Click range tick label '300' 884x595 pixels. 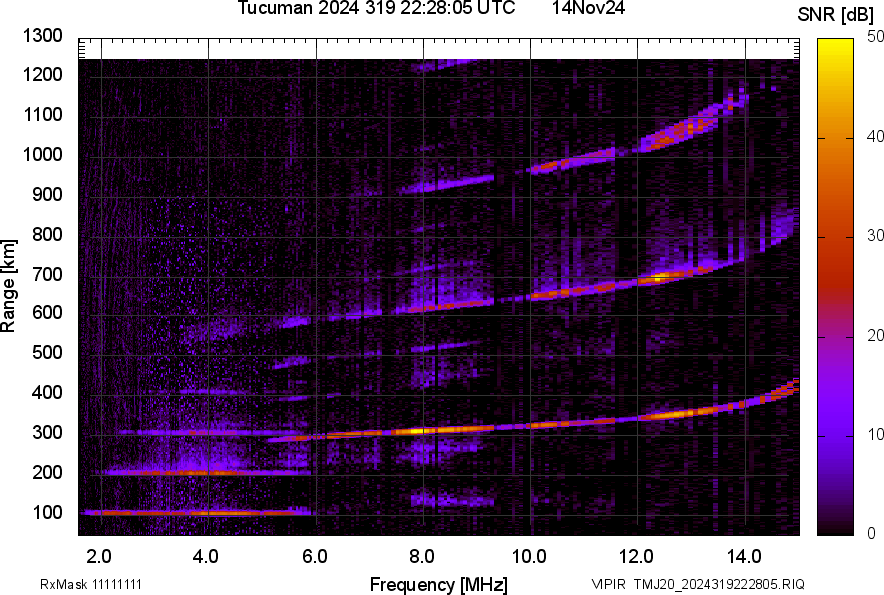click(x=47, y=432)
